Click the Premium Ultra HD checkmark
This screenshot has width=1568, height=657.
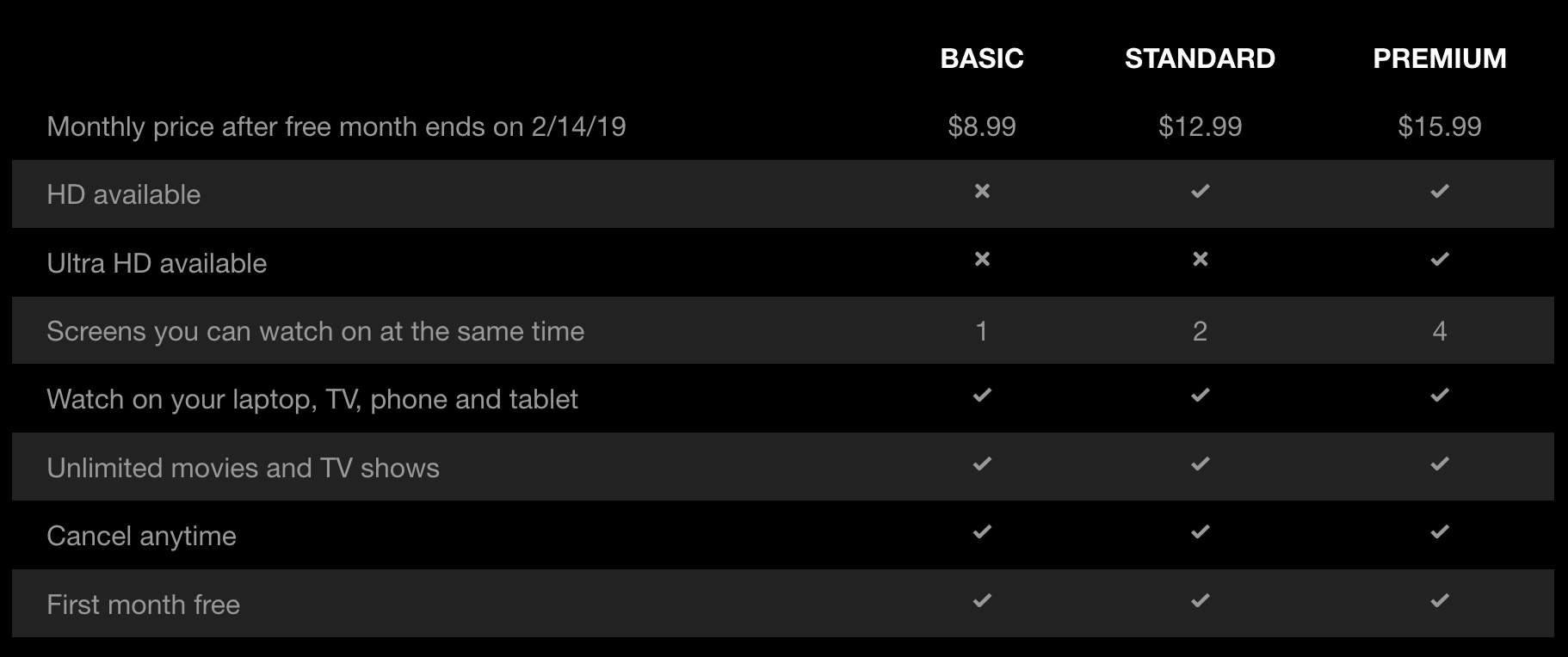tap(1439, 259)
